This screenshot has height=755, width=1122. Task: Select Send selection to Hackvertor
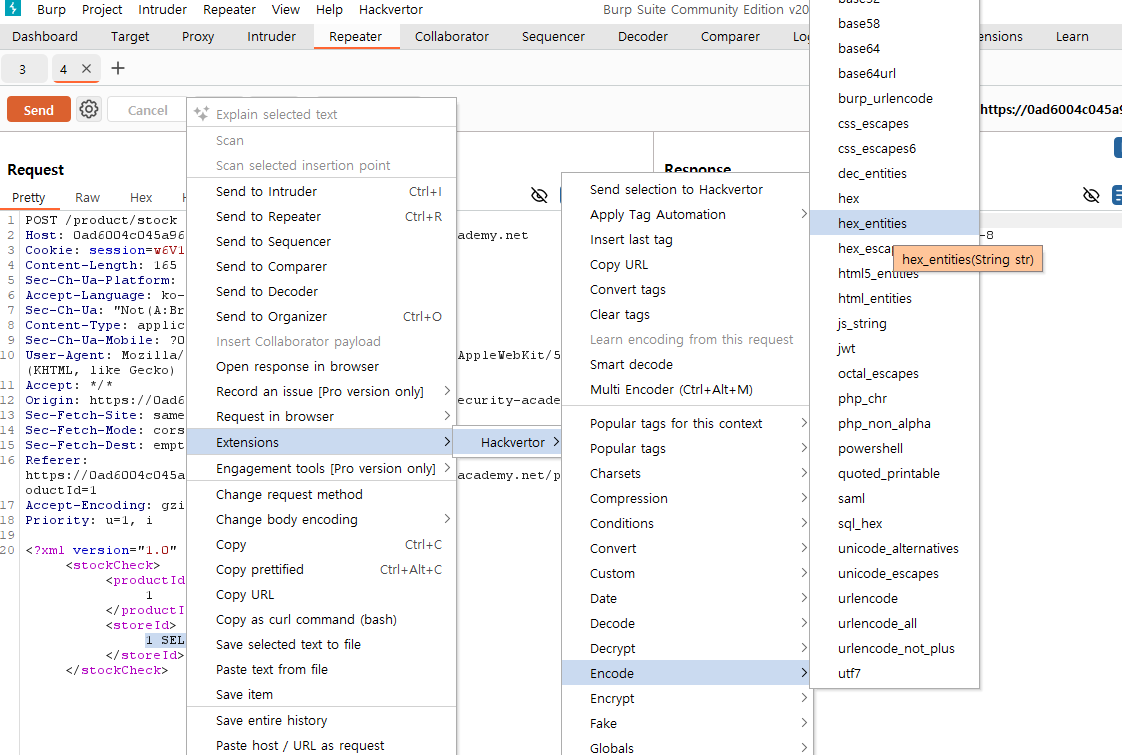pyautogui.click(x=676, y=189)
